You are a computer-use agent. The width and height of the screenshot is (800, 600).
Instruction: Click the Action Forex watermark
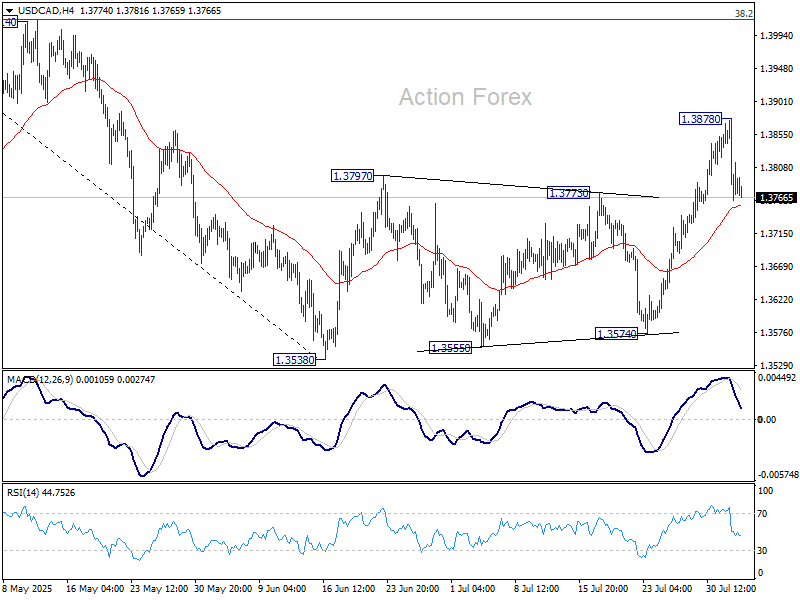point(465,97)
